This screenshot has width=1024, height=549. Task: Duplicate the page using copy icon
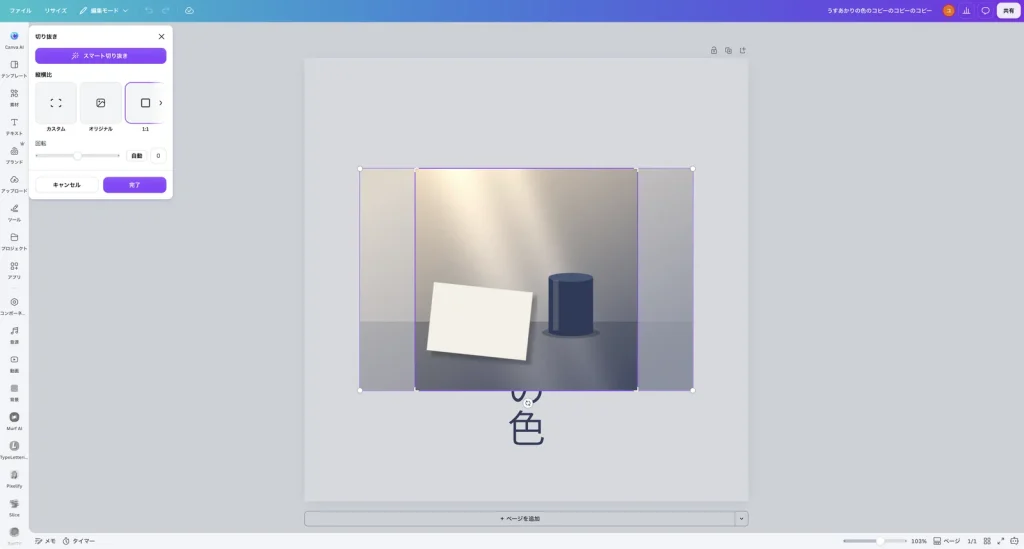click(728, 50)
